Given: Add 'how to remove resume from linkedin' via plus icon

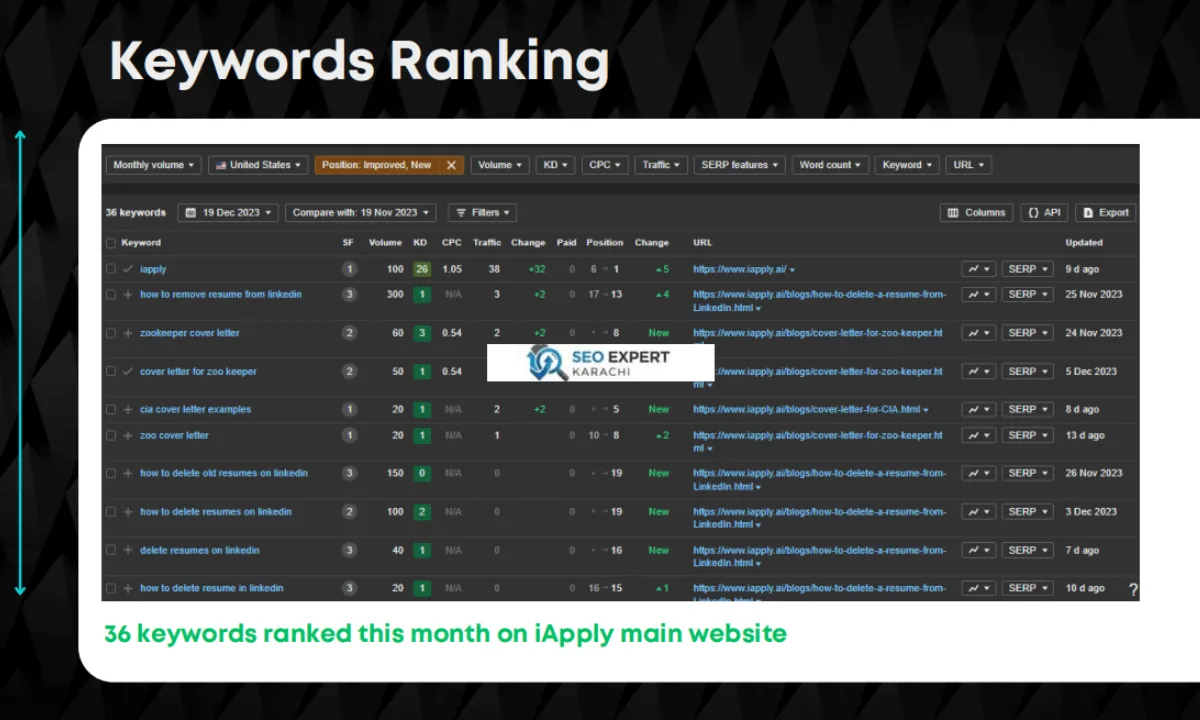Looking at the screenshot, I should coord(128,295).
